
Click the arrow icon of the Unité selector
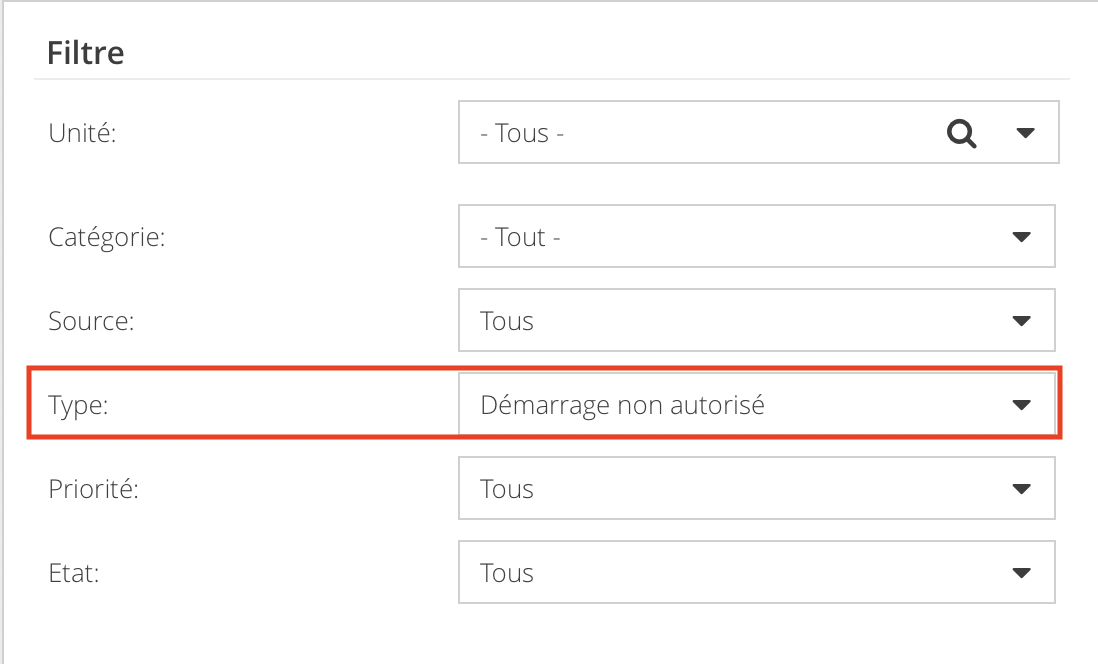(x=1025, y=133)
